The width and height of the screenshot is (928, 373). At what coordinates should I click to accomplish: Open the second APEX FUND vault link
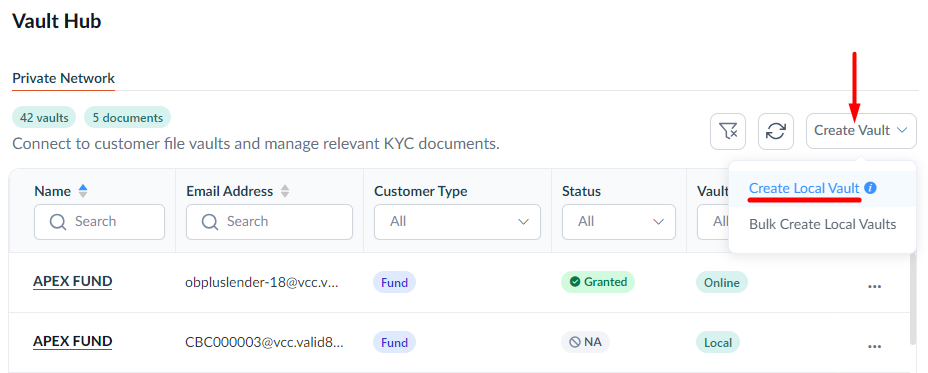(x=73, y=342)
